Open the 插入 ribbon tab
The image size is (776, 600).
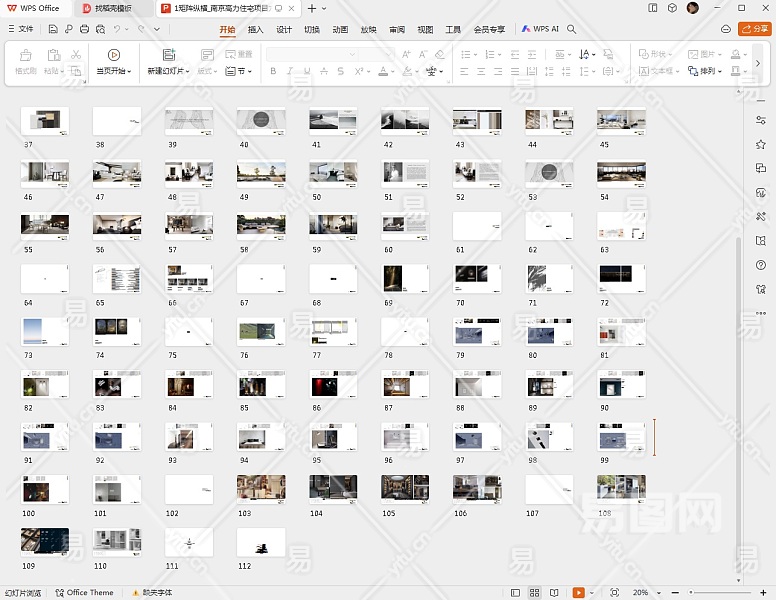pos(256,30)
